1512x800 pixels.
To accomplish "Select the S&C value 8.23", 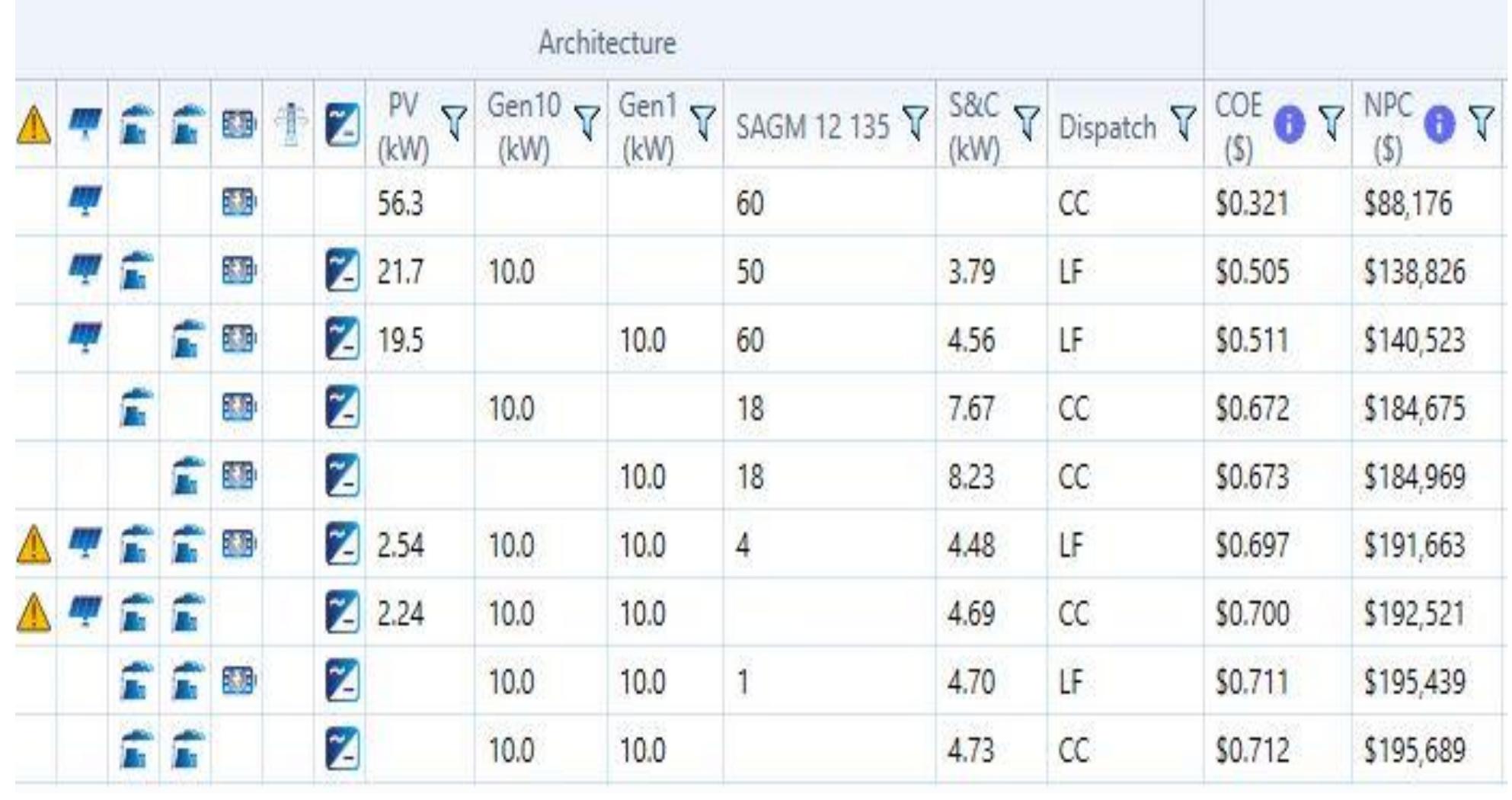I will pos(971,477).
